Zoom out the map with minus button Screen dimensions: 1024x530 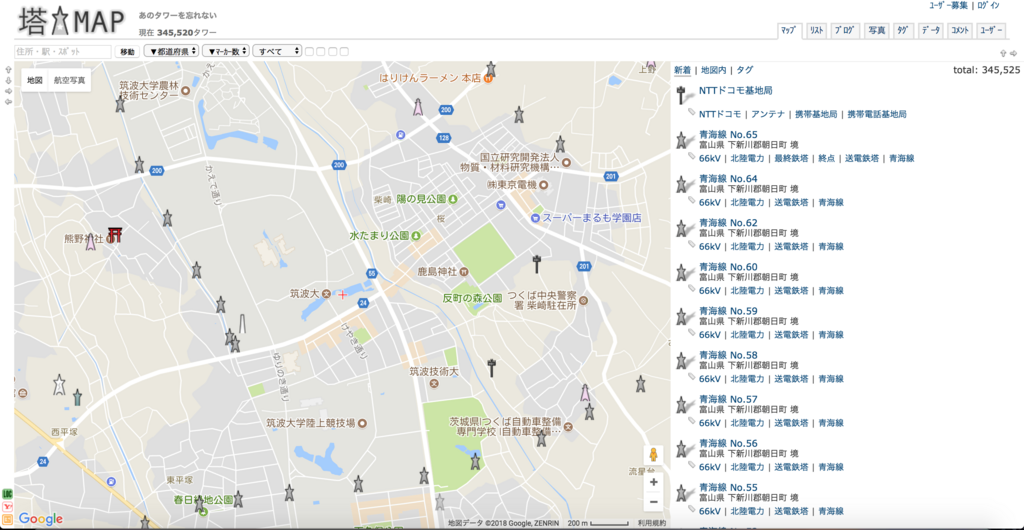pos(653,502)
